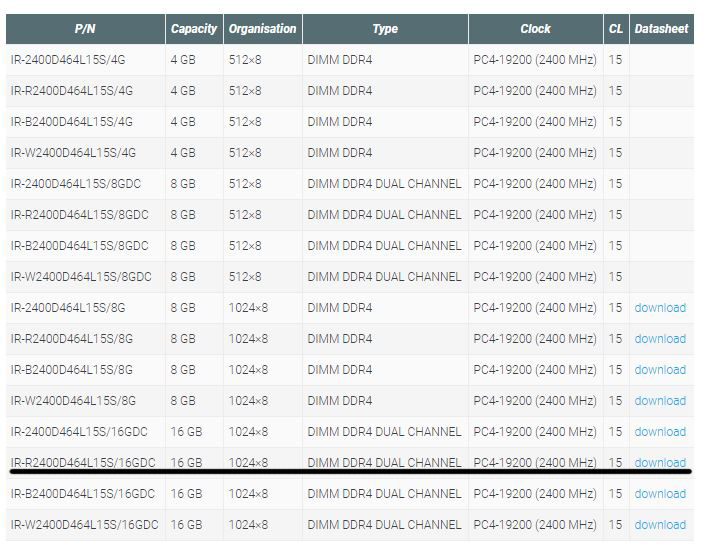Screen dimensions: 711x551
Task: Select part number IR-2400D464L15S/4G
Action: pos(68,60)
